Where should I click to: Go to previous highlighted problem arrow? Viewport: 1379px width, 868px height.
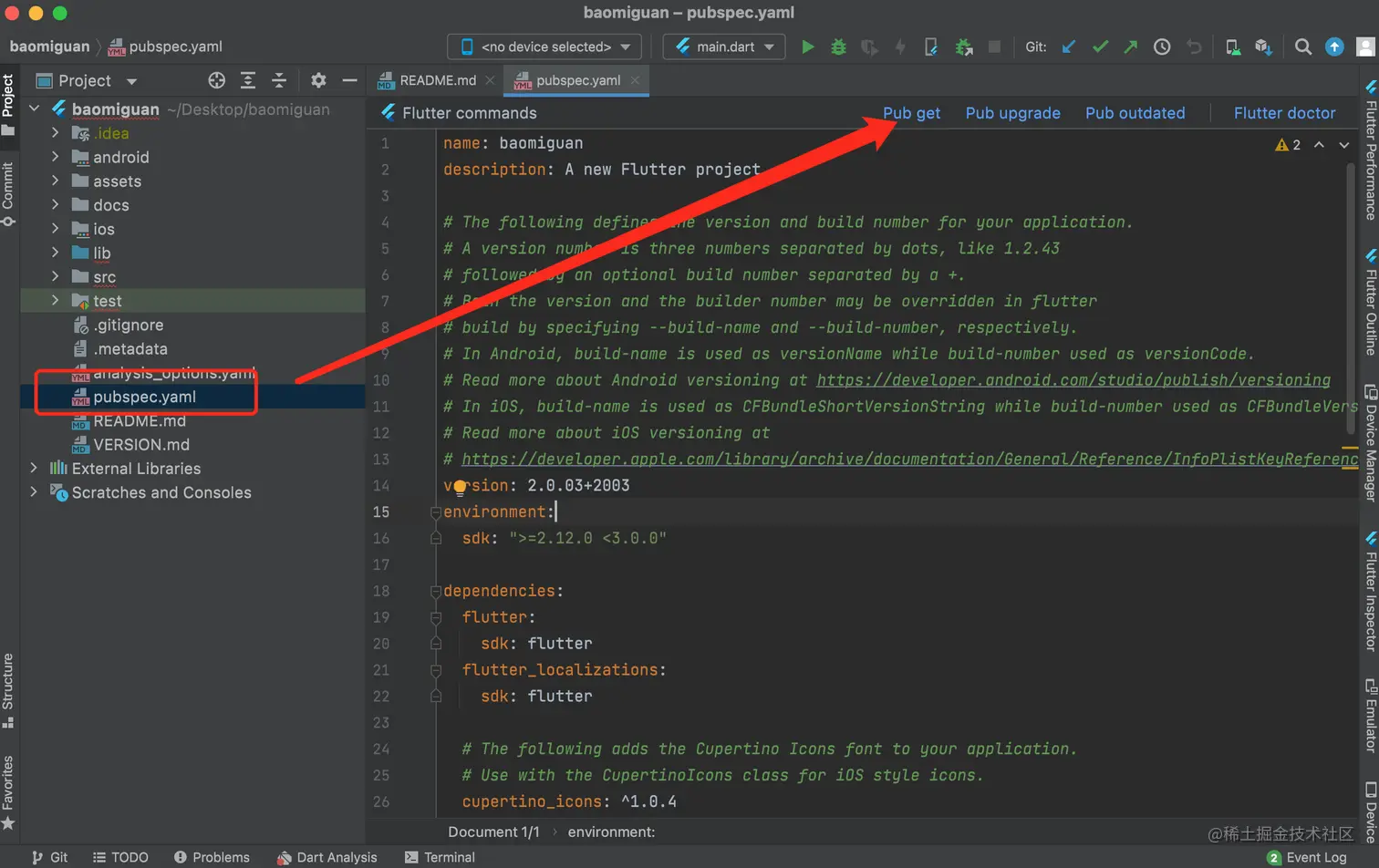pyautogui.click(x=1319, y=145)
